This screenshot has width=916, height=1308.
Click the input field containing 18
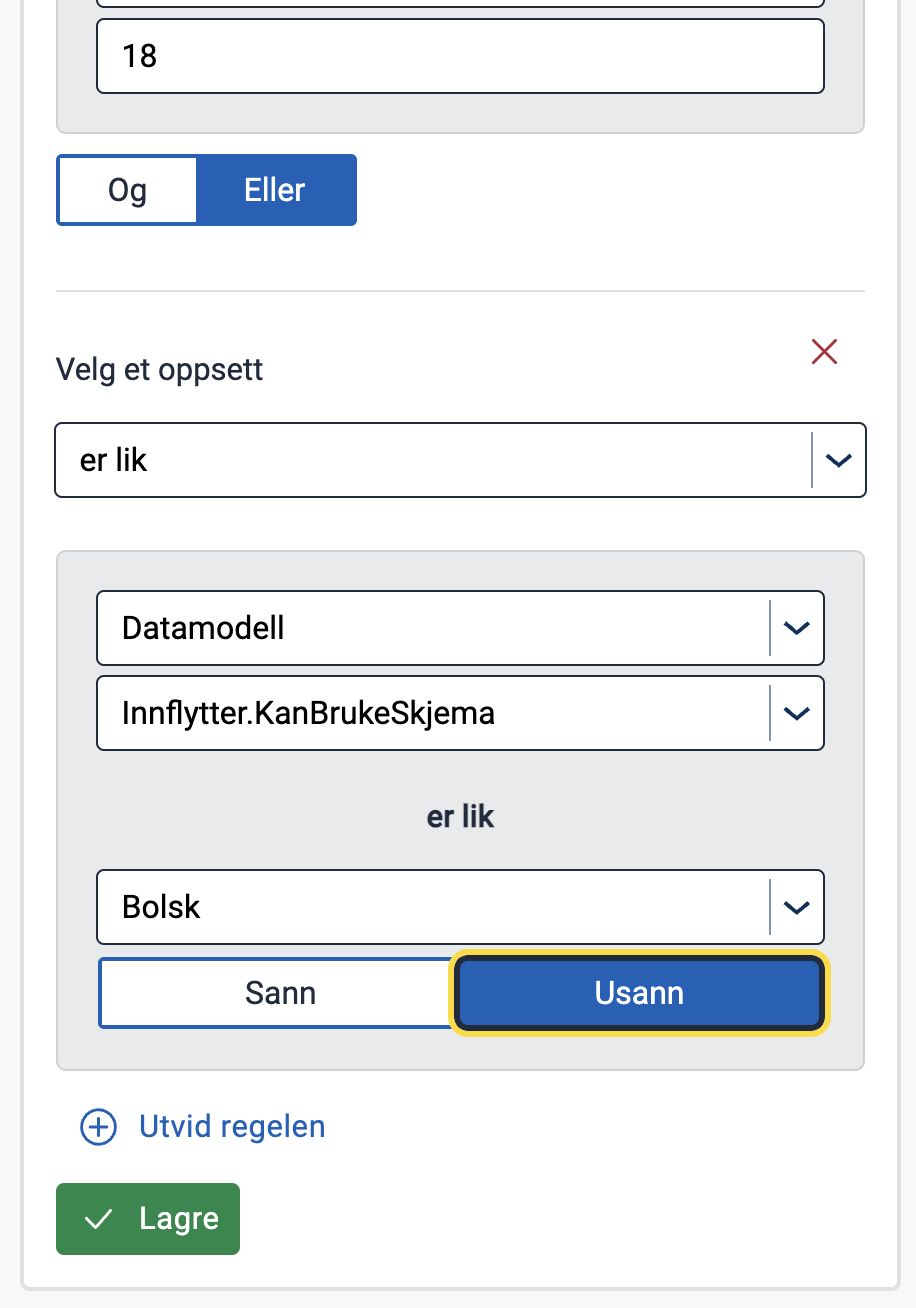460,56
